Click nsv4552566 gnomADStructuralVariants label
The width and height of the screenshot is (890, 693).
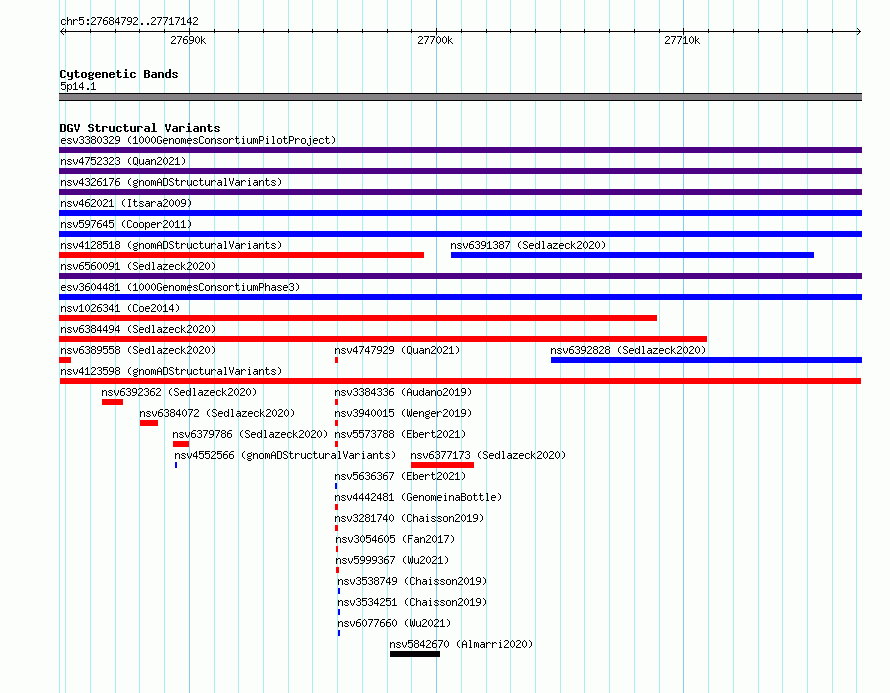click(x=285, y=455)
